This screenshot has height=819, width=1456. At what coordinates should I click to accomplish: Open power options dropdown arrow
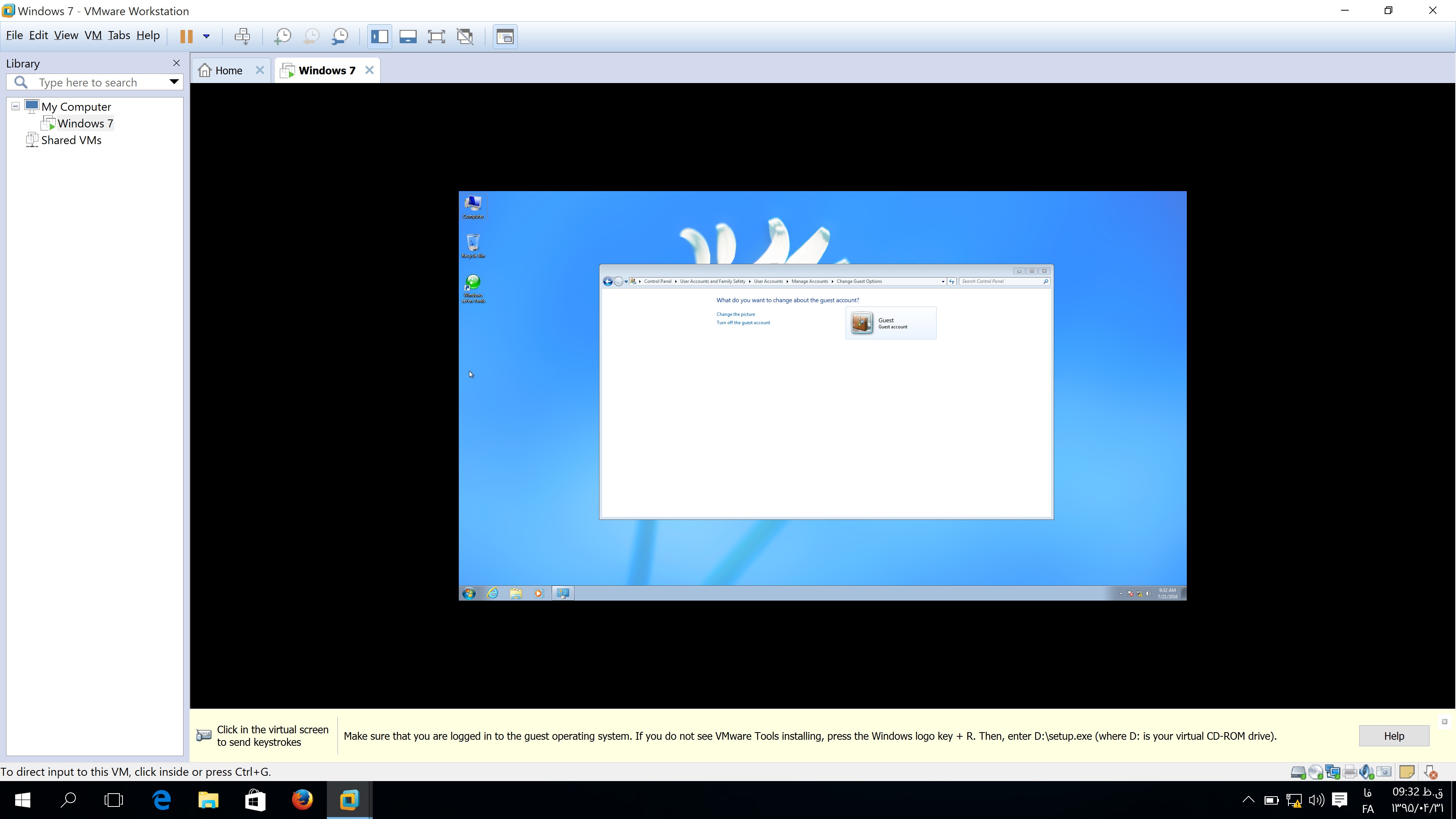click(x=206, y=36)
